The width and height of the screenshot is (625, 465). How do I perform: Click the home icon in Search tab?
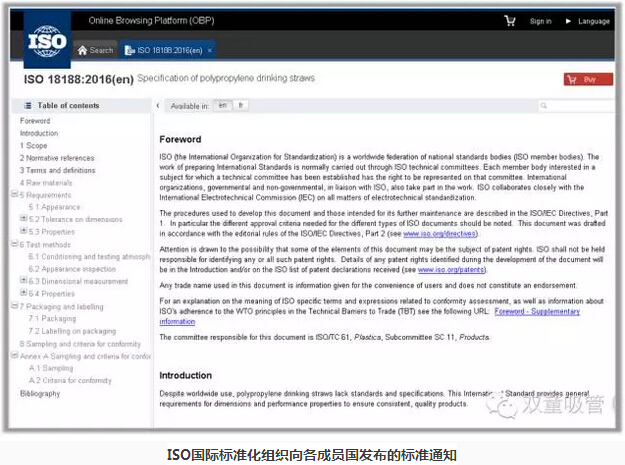click(x=83, y=50)
